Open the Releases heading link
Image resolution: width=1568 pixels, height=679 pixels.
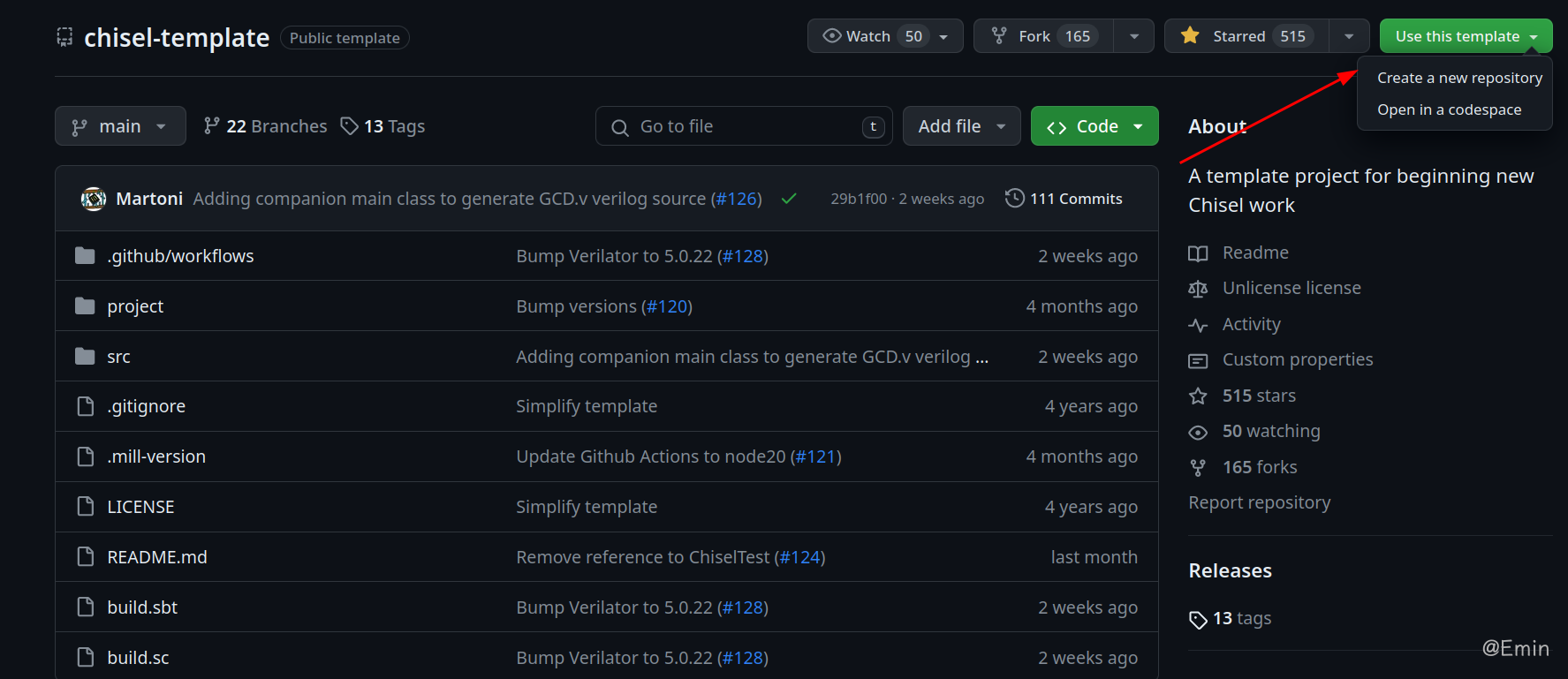pyautogui.click(x=1230, y=570)
